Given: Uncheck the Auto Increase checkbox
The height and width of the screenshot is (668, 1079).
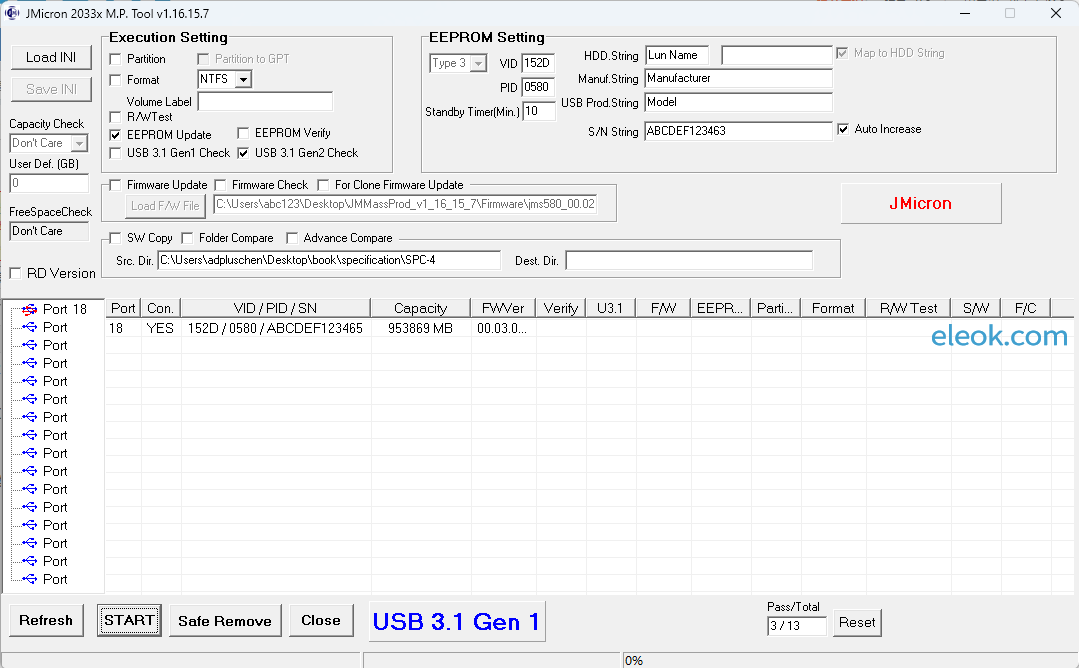Looking at the screenshot, I should [x=843, y=129].
